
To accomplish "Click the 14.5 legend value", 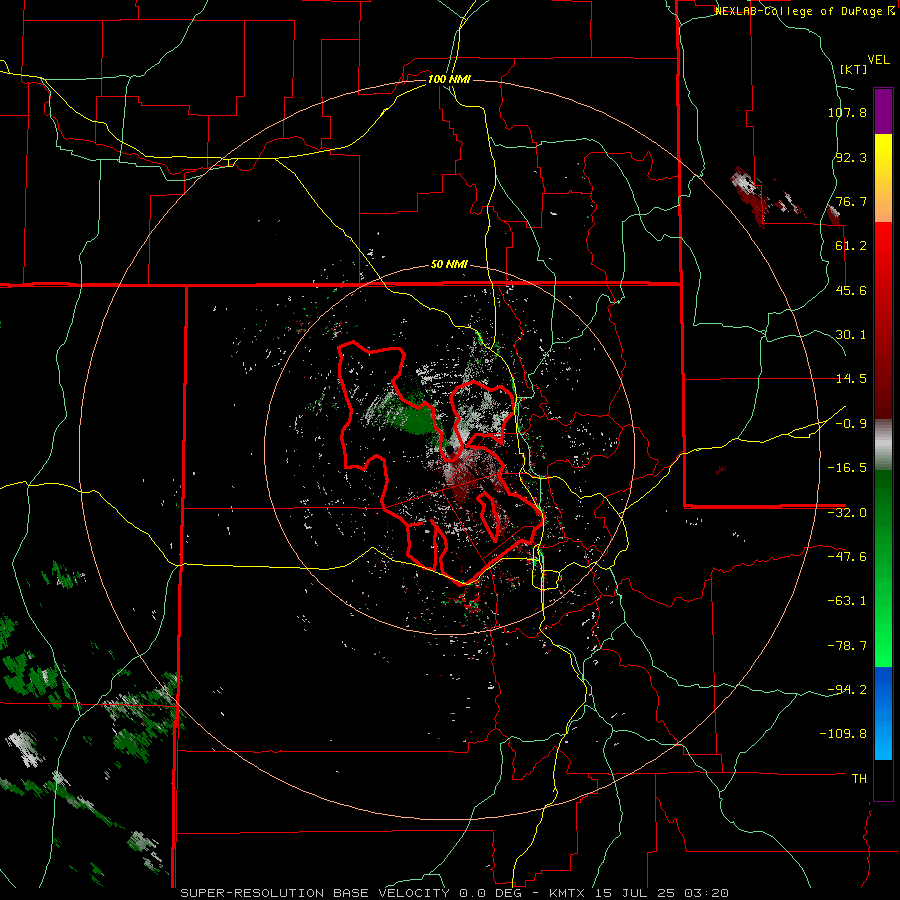I will tap(851, 379).
